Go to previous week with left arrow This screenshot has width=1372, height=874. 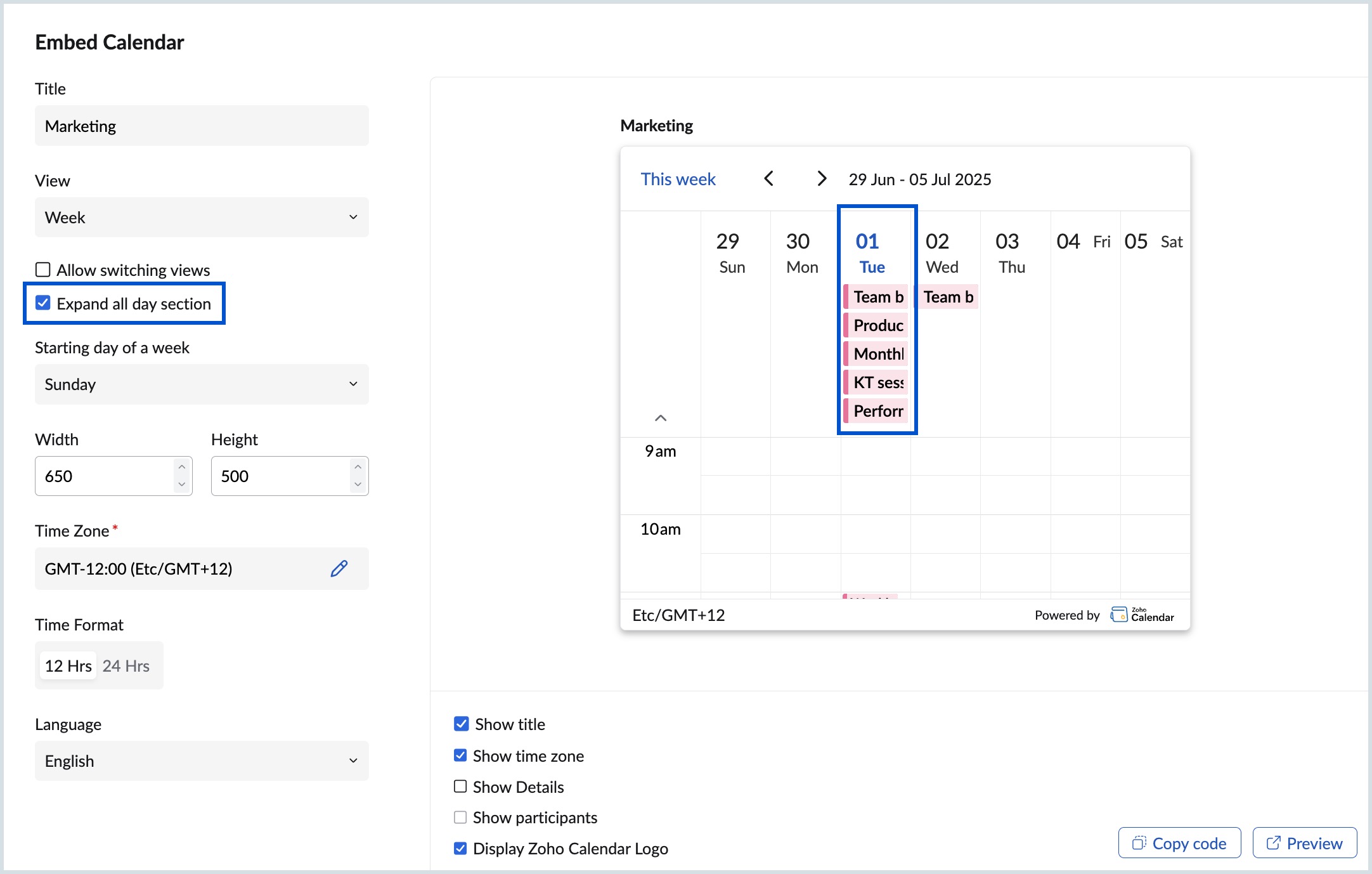(768, 179)
